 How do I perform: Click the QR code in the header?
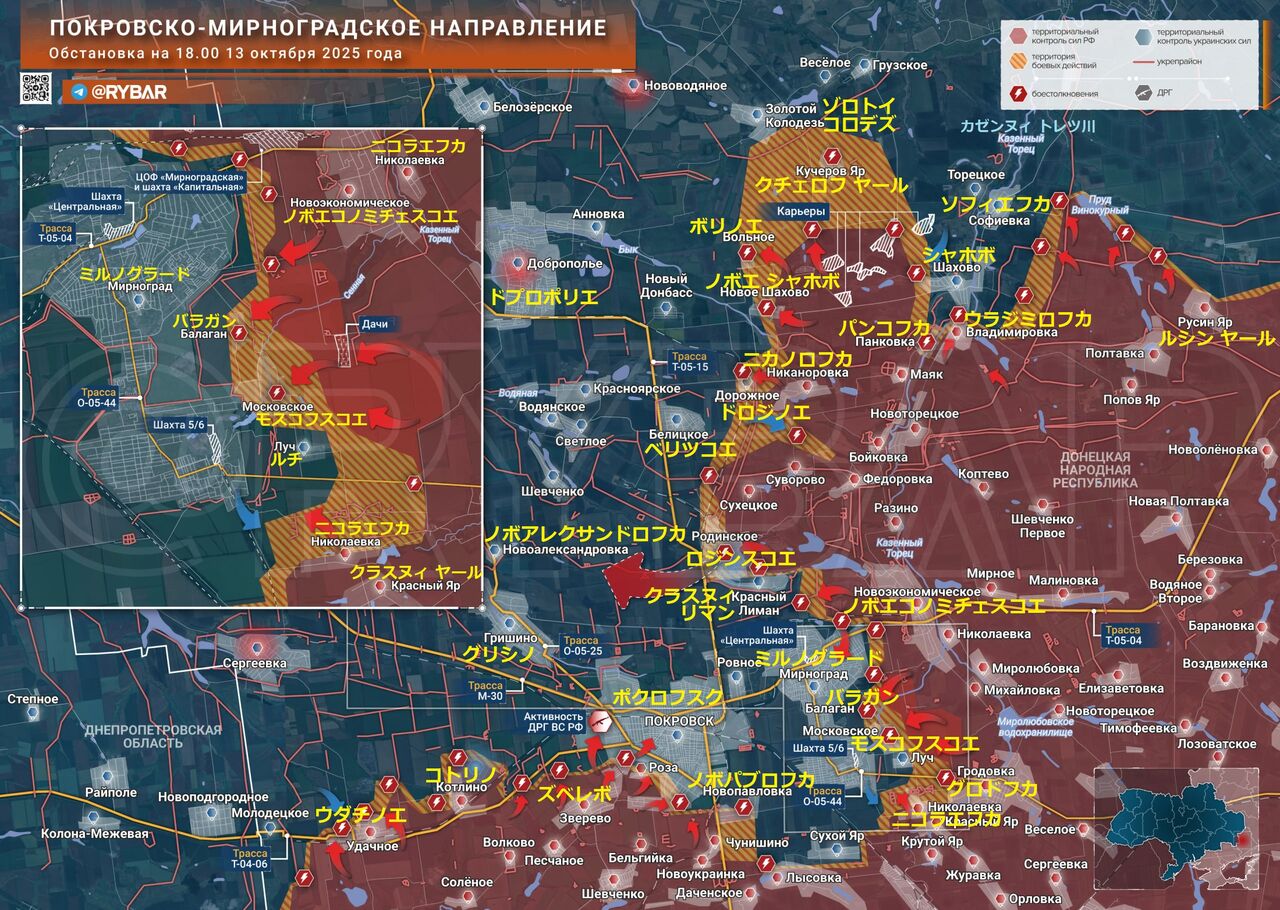(x=36, y=89)
